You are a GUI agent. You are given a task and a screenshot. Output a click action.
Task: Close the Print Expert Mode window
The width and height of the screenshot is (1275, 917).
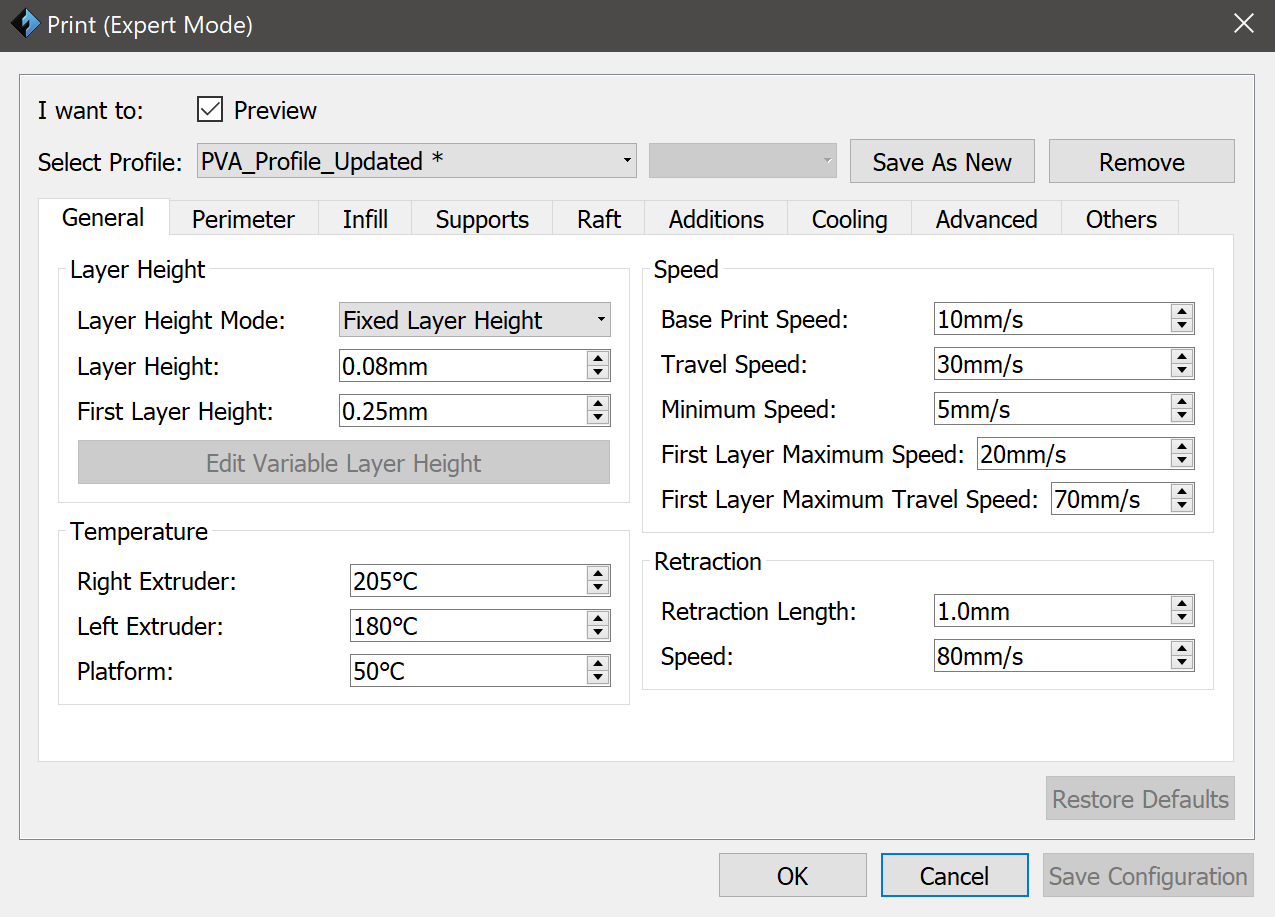tap(1243, 24)
